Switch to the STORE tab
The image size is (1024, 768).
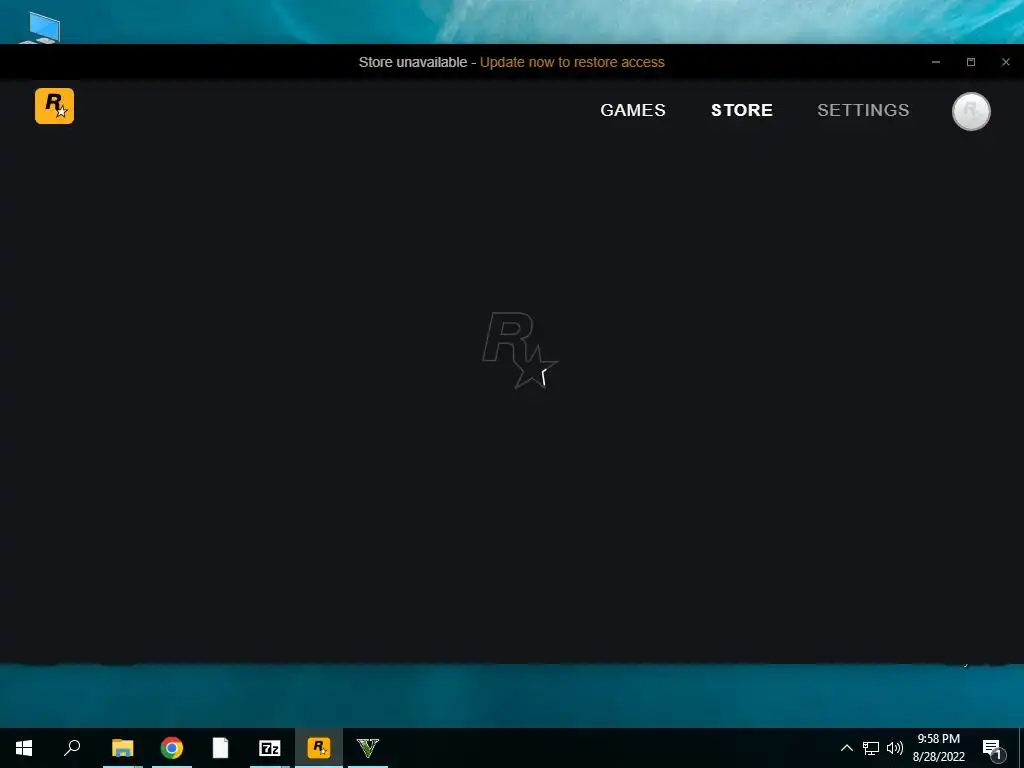click(x=742, y=110)
